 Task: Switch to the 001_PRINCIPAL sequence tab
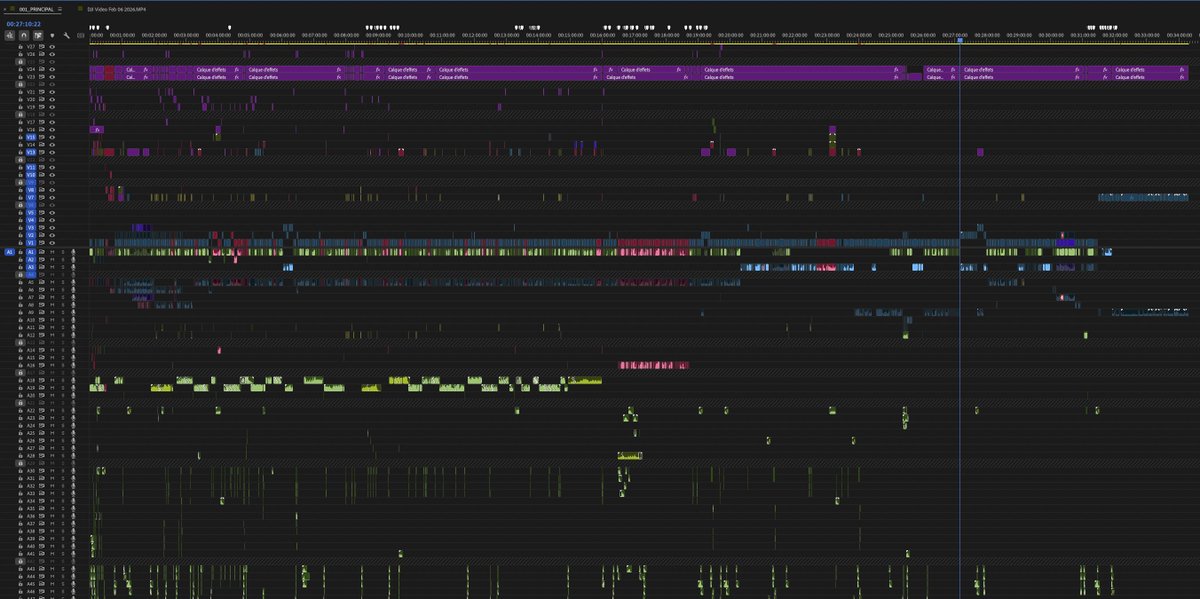[x=36, y=9]
